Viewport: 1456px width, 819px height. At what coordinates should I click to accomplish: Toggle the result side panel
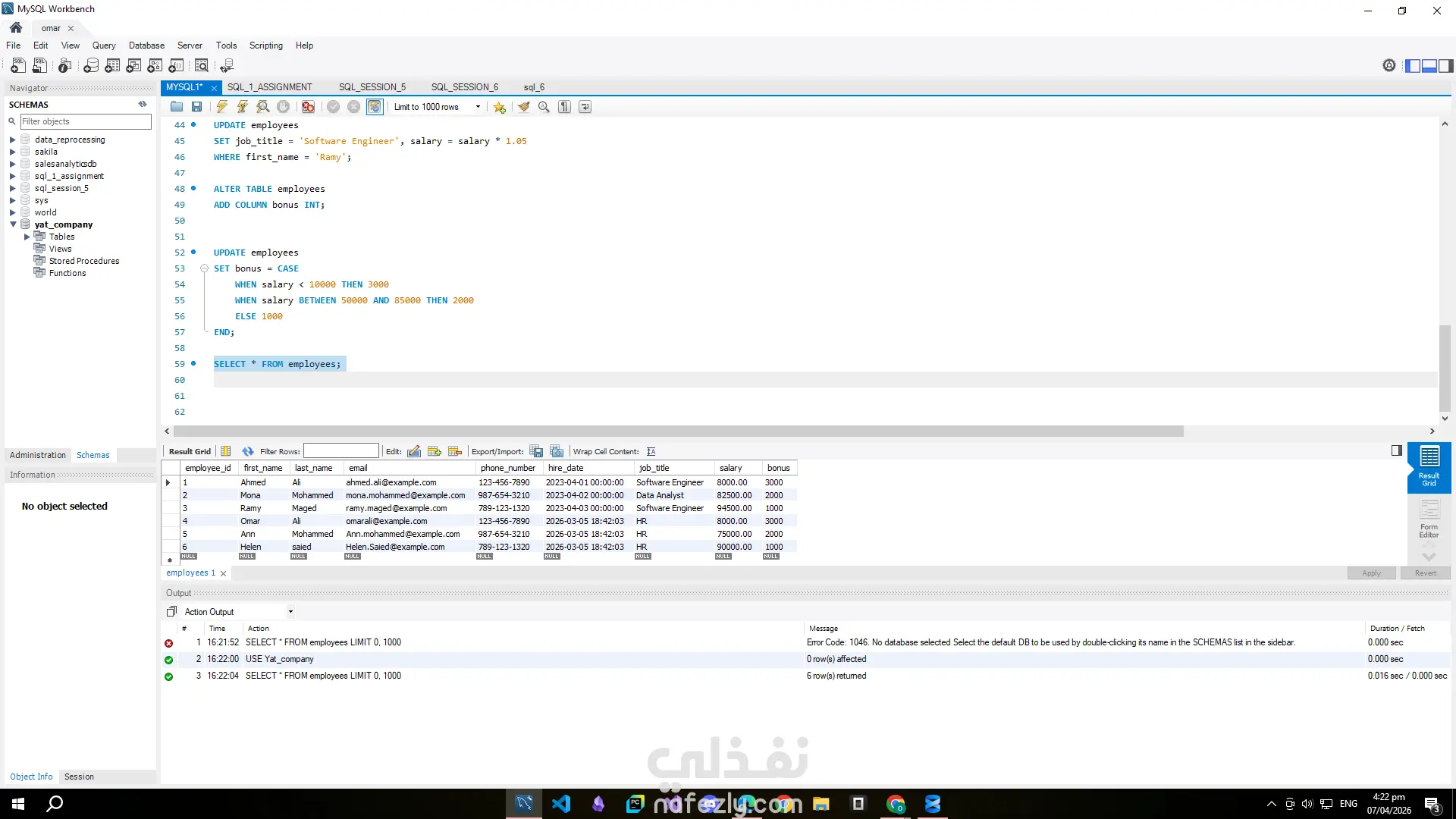1397,450
